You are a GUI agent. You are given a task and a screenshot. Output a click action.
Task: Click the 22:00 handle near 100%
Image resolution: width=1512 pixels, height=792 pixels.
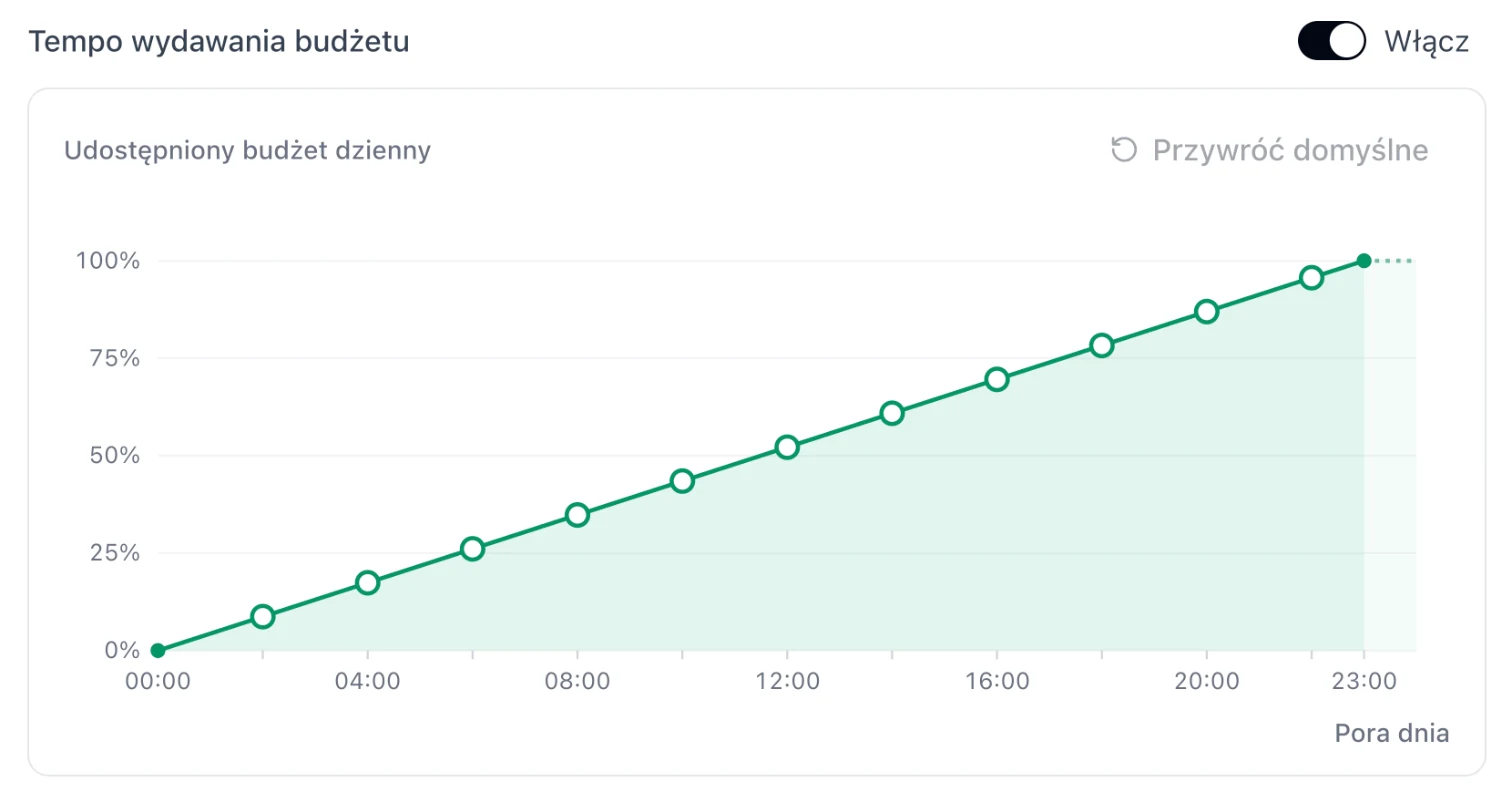tap(1311, 277)
